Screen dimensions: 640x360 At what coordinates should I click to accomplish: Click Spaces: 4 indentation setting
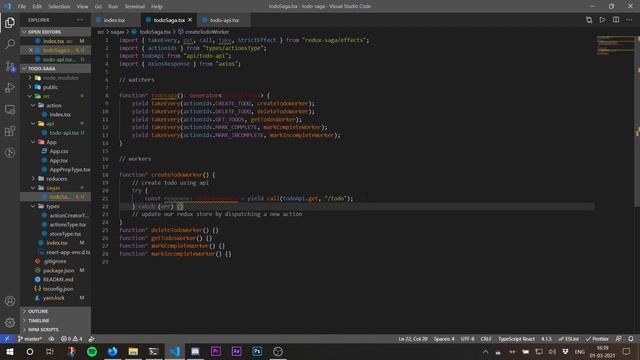tap(444, 339)
